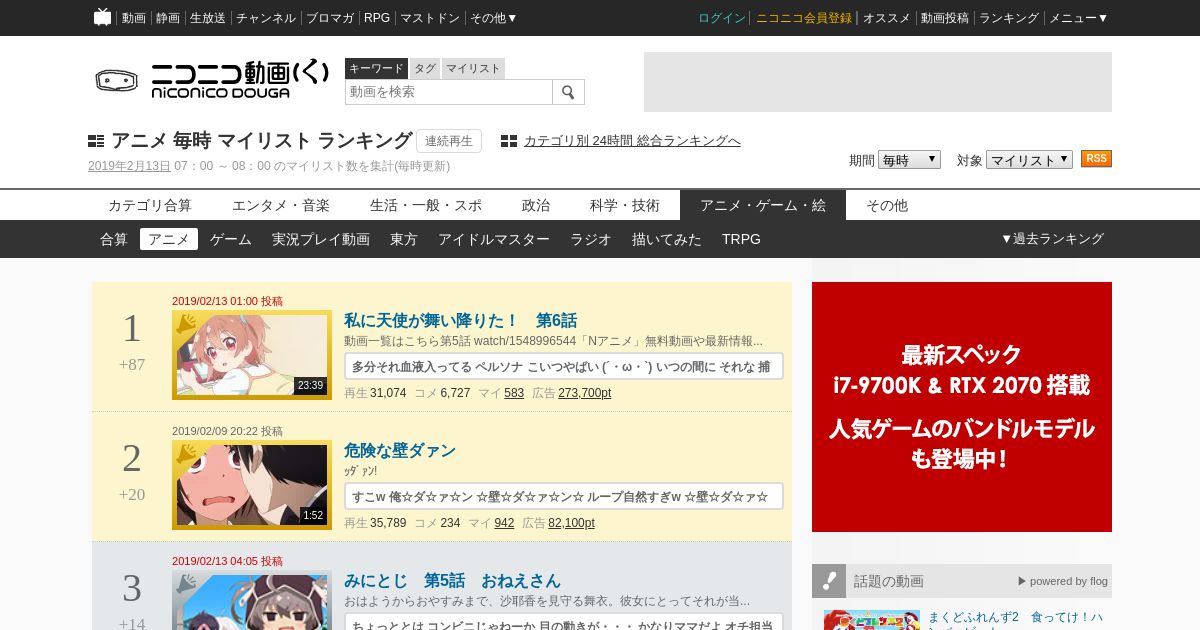Click the orange RSS feed icon
1200x630 pixels.
(x=1096, y=159)
